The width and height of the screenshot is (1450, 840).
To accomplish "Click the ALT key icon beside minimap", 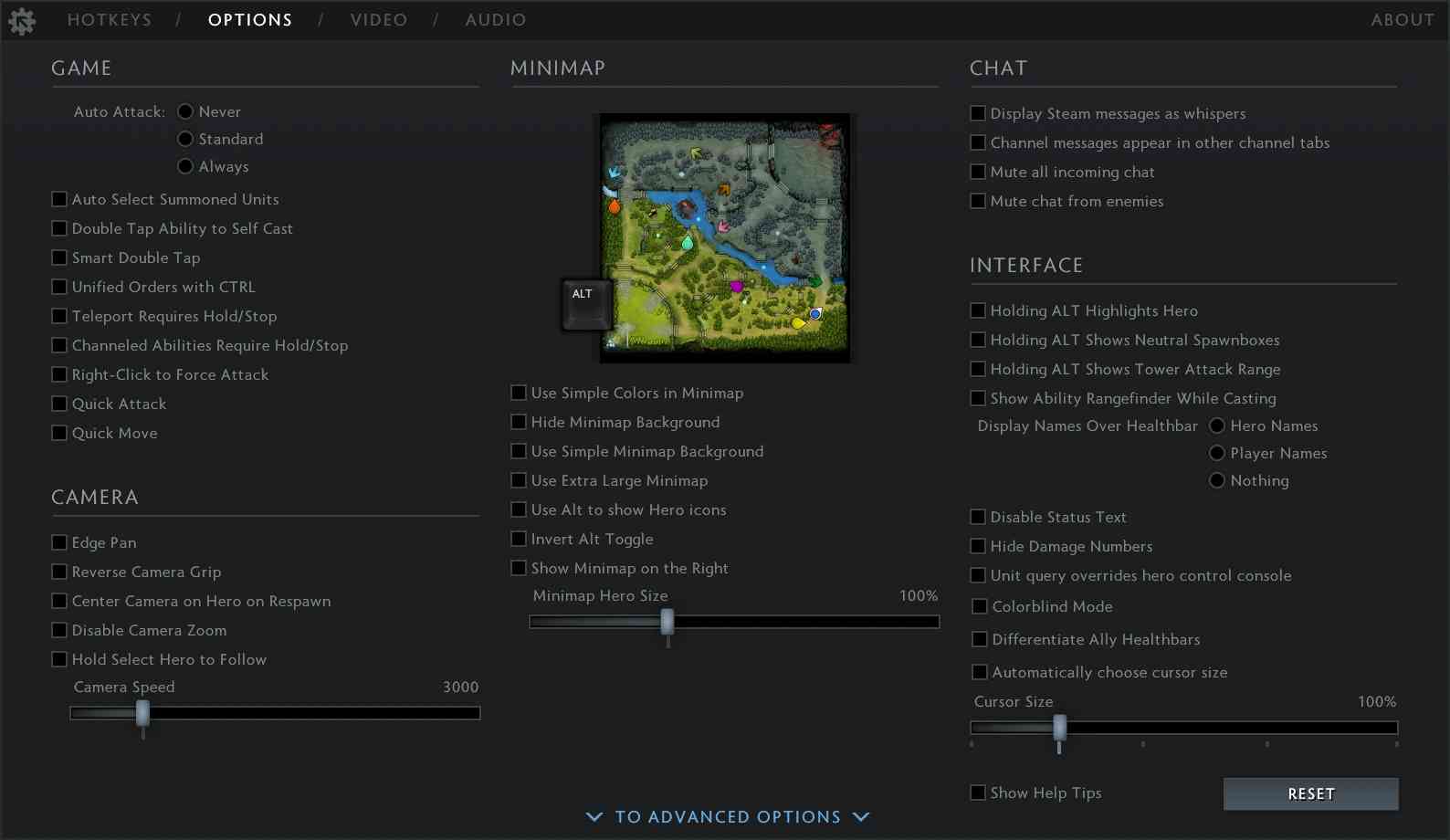I will [x=585, y=304].
